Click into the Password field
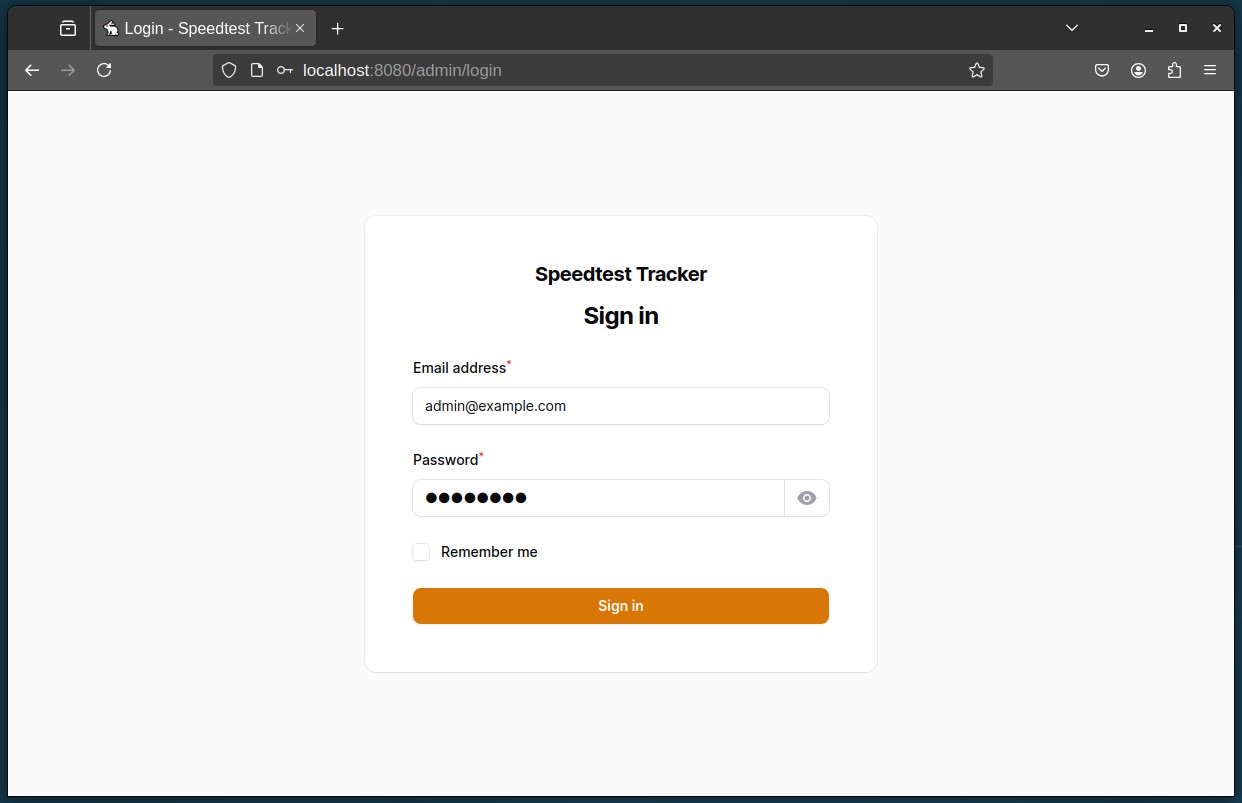The image size is (1242, 803). coord(598,498)
